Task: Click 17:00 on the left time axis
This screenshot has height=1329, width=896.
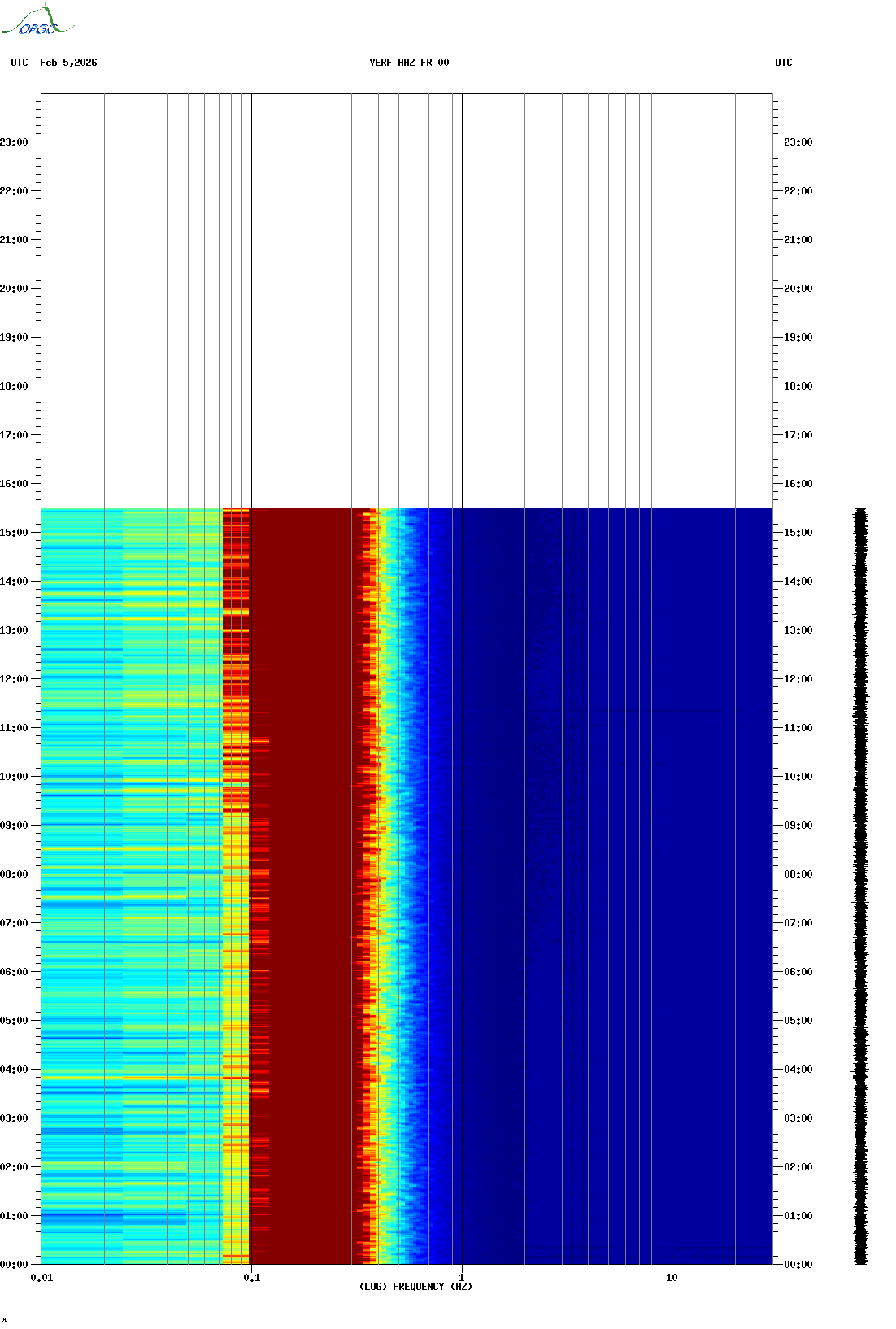Action: click(x=14, y=435)
